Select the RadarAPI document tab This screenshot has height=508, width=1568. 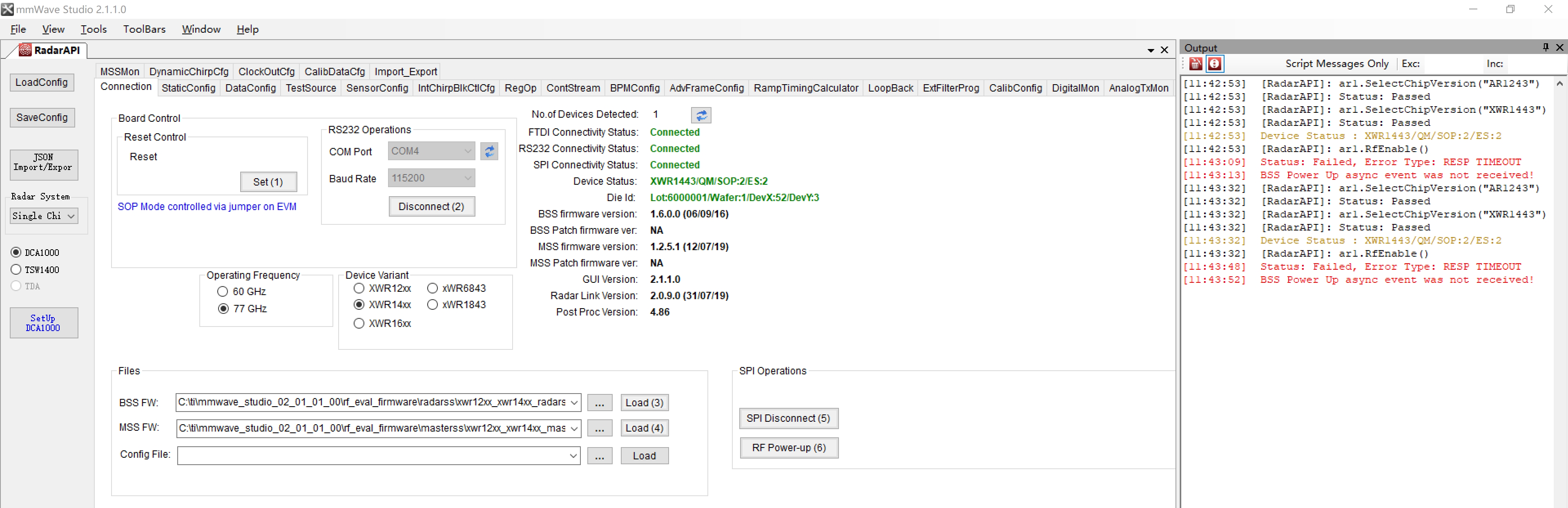51,50
